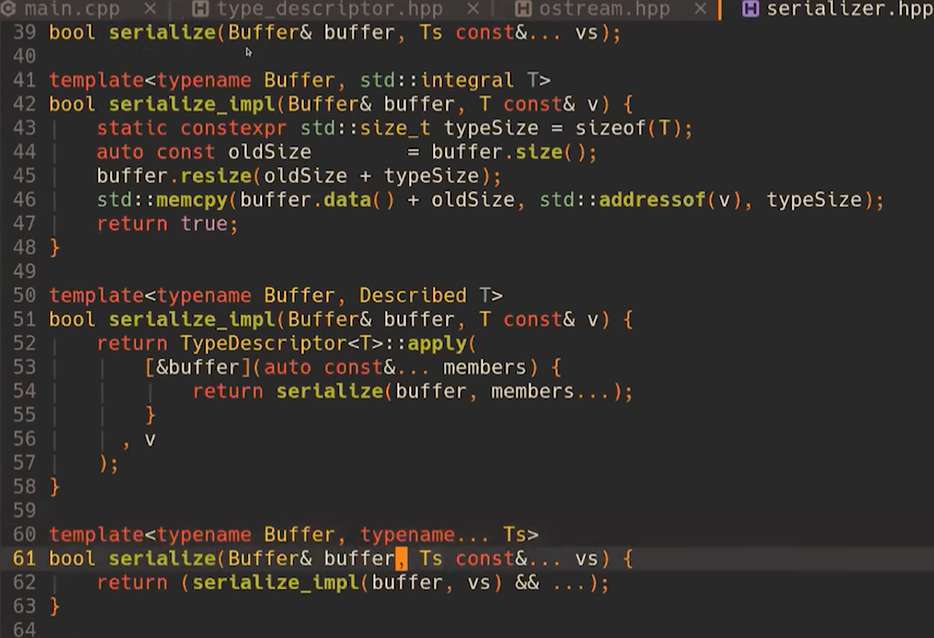The image size is (934, 638).
Task: Click the C++ file icon beside main.cpp
Action: coord(8,10)
